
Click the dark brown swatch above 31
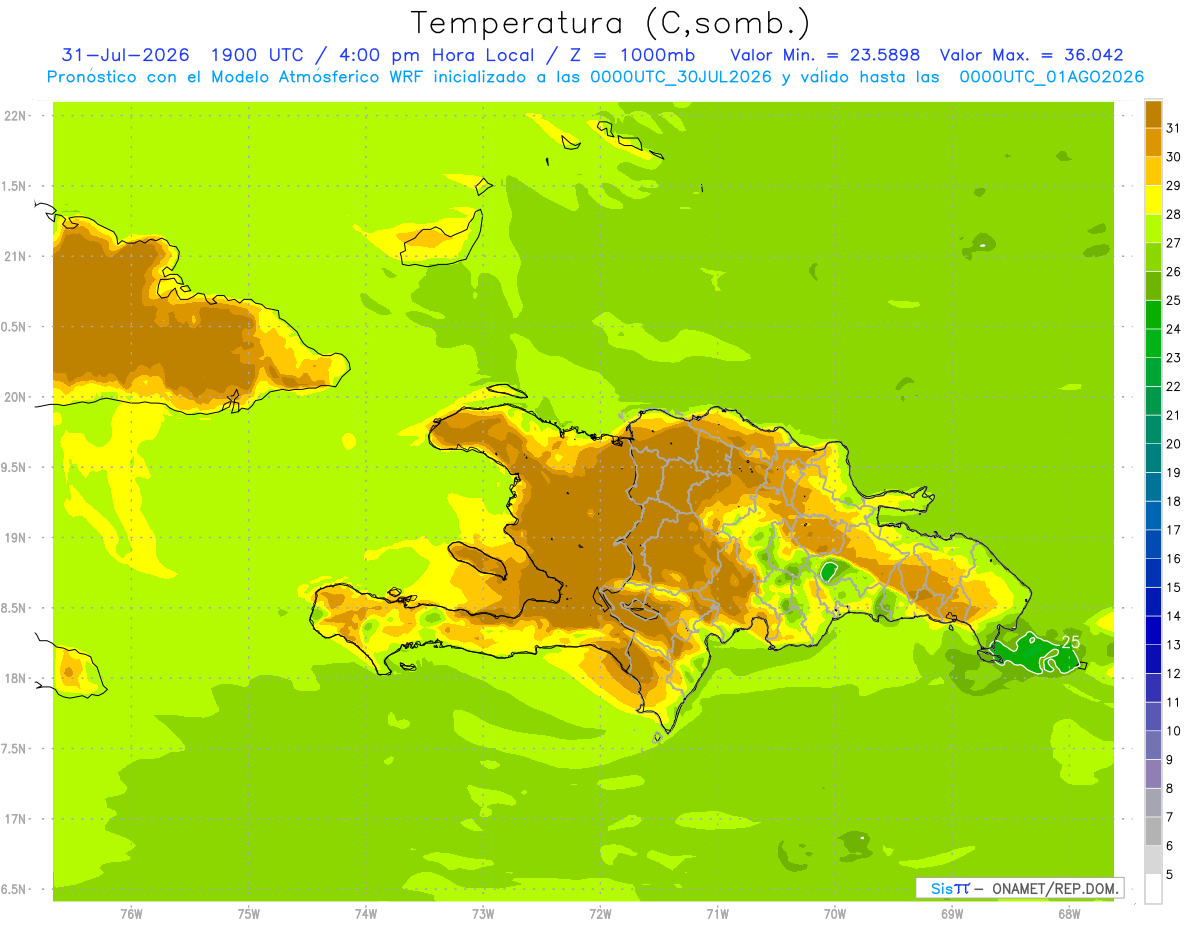(1153, 113)
